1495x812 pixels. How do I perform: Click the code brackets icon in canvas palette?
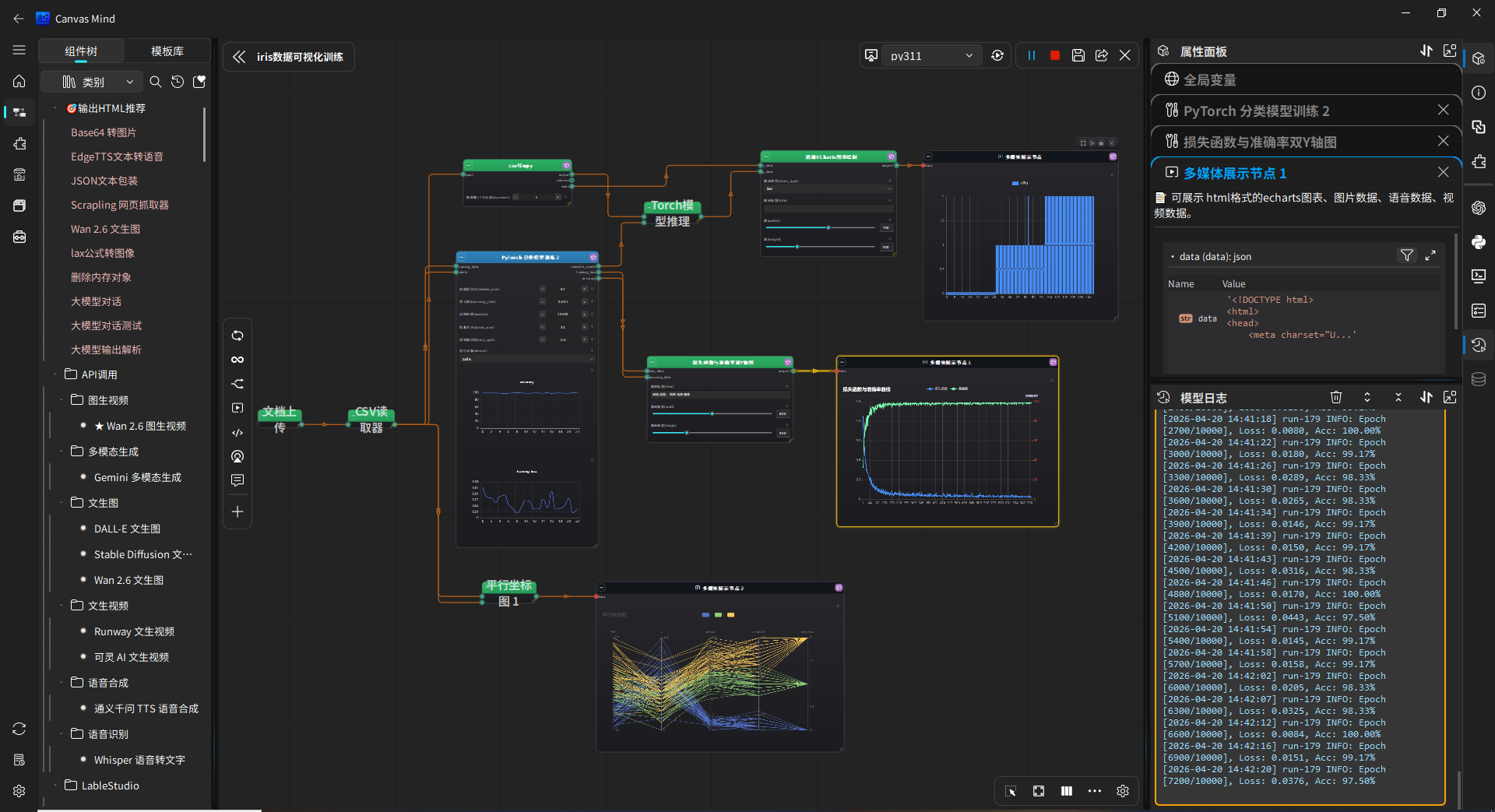pos(237,432)
